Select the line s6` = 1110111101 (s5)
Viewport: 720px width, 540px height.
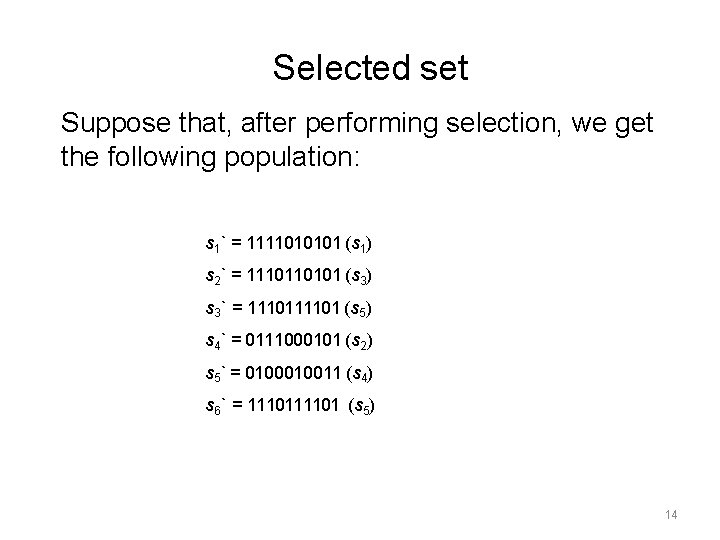[290, 406]
